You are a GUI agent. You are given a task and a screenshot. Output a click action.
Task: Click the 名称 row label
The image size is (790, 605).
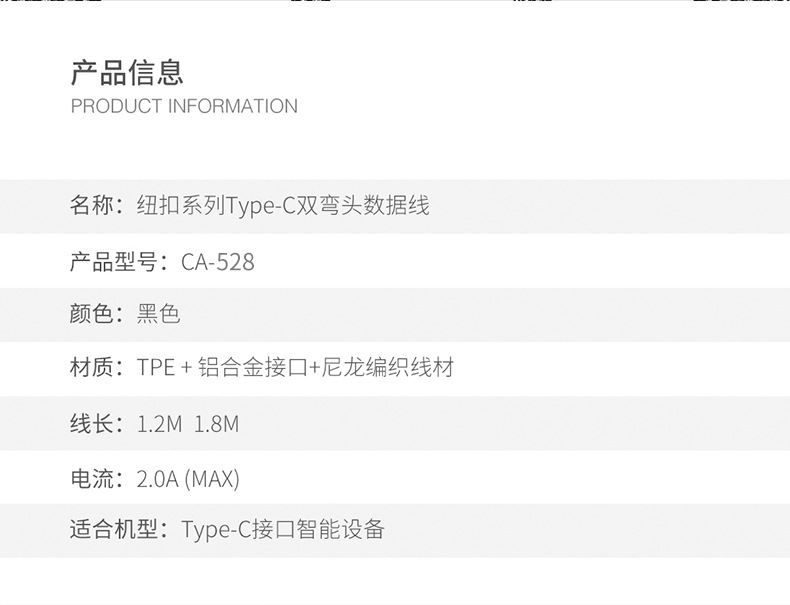coord(92,206)
